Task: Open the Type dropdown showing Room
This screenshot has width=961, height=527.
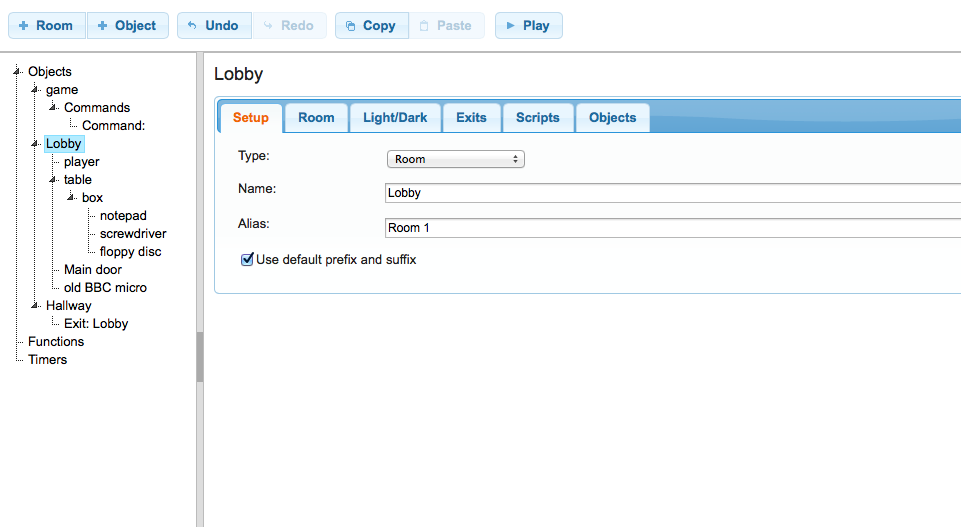Action: 455,159
